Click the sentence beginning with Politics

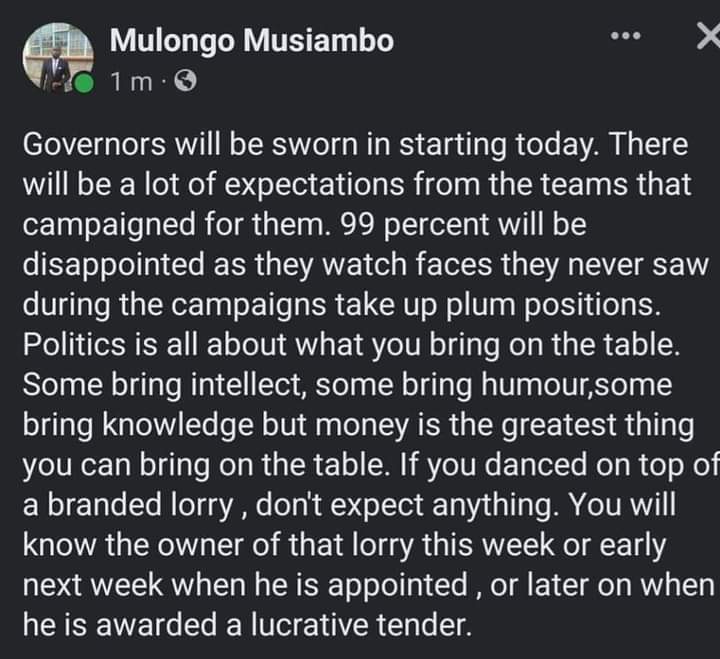coord(351,345)
